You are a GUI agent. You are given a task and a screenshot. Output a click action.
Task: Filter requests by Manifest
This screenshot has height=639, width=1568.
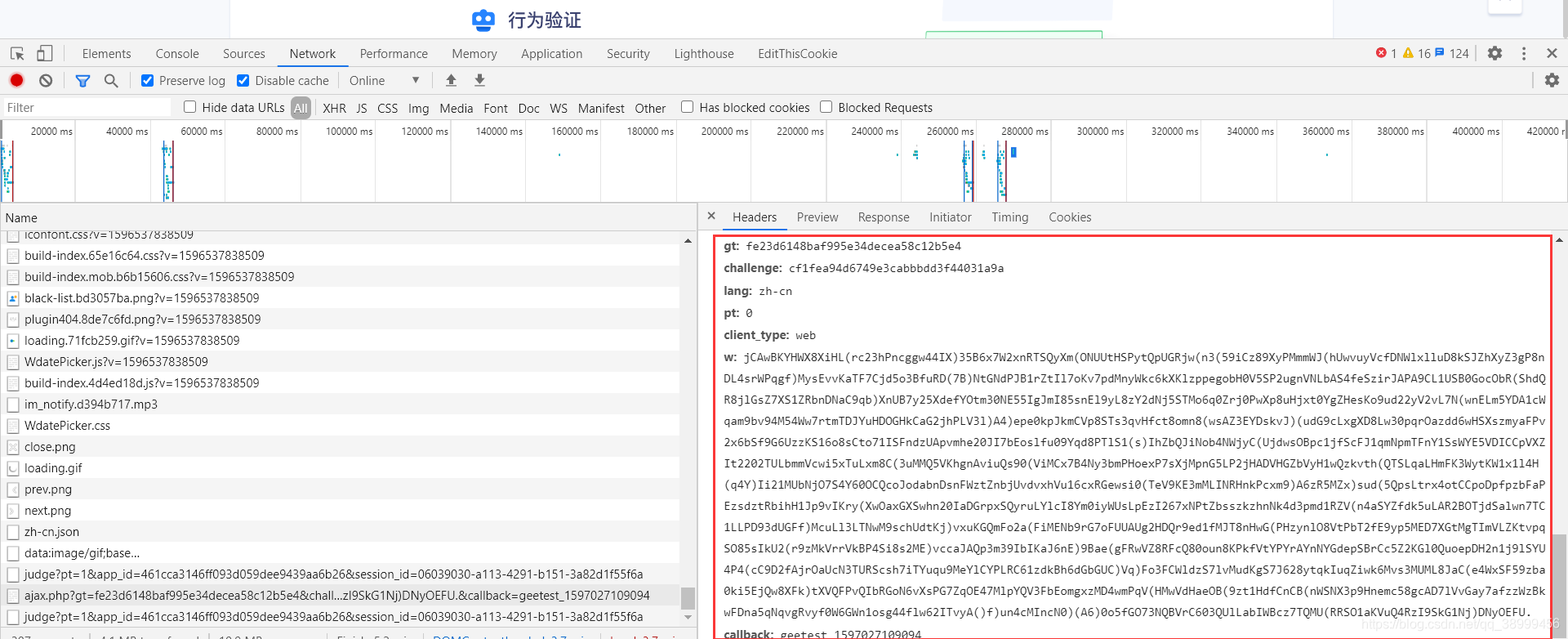pyautogui.click(x=601, y=108)
